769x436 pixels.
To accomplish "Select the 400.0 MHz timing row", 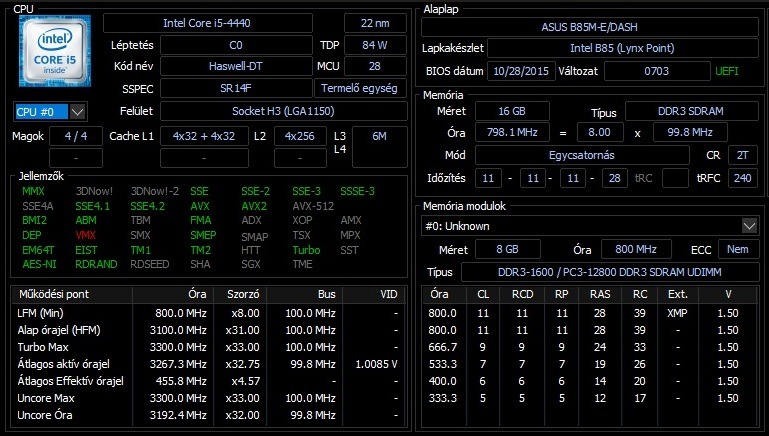I will [x=590, y=381].
